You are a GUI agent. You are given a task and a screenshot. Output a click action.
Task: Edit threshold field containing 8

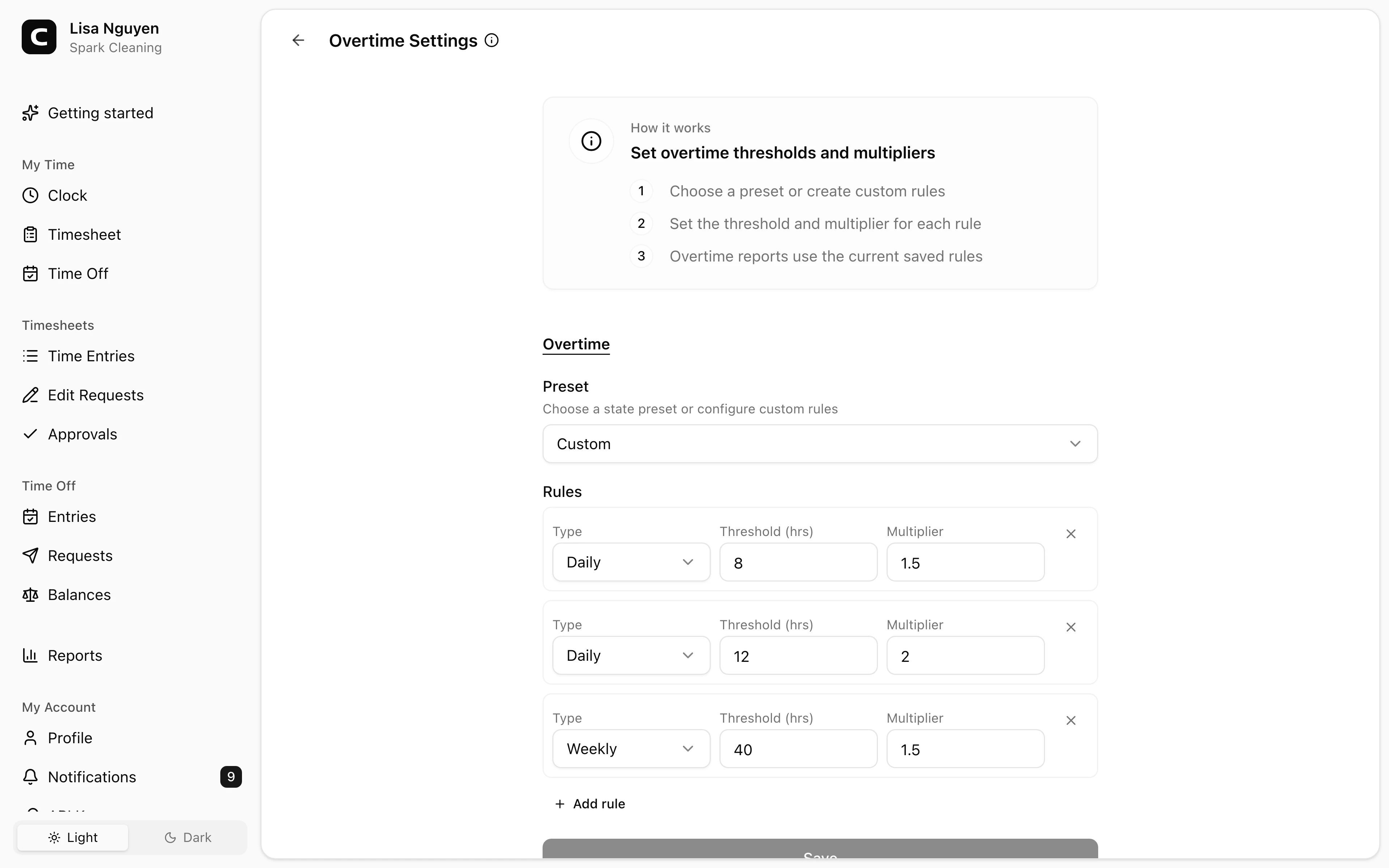798,562
